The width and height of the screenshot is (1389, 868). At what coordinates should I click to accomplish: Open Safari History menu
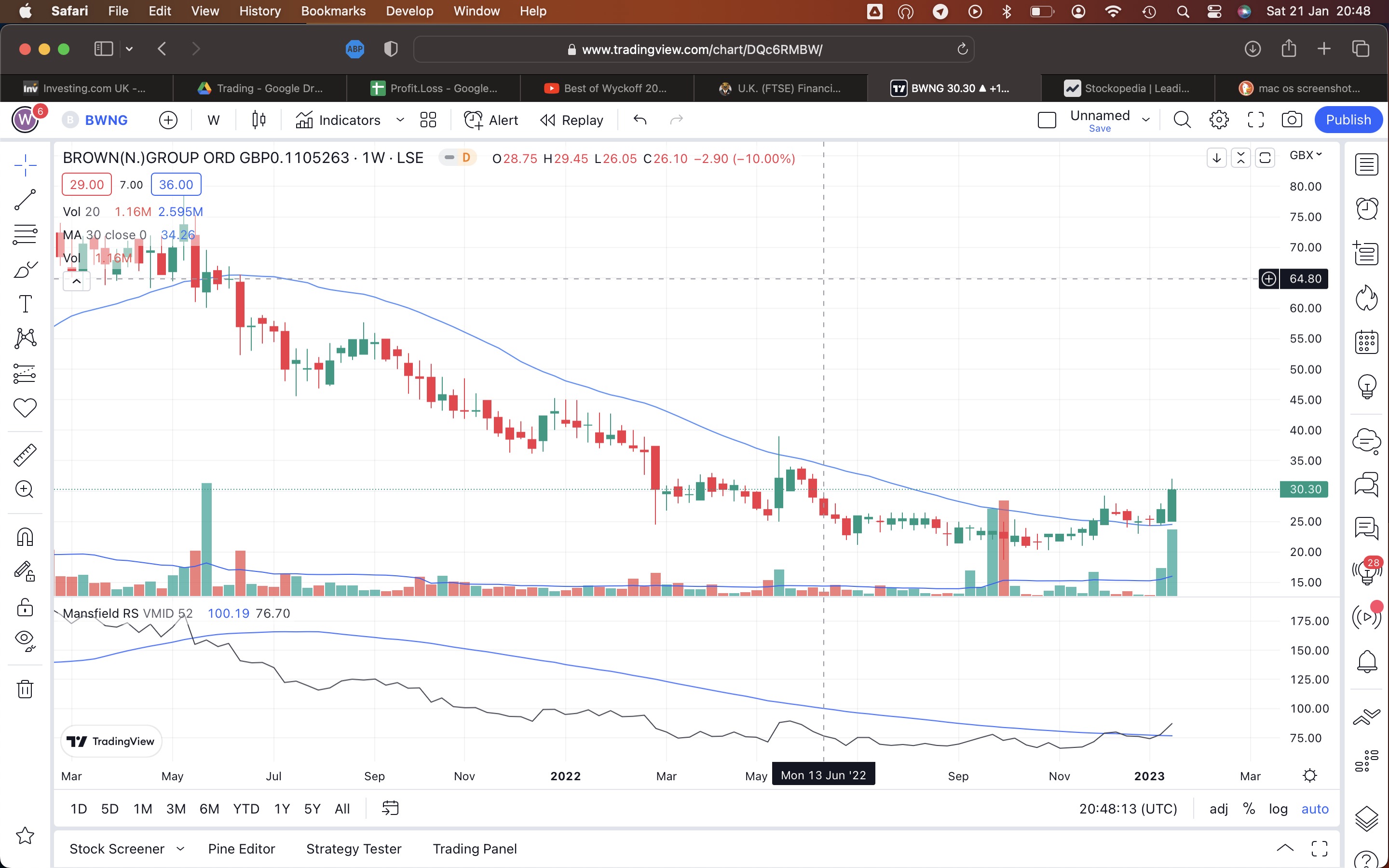click(x=259, y=11)
